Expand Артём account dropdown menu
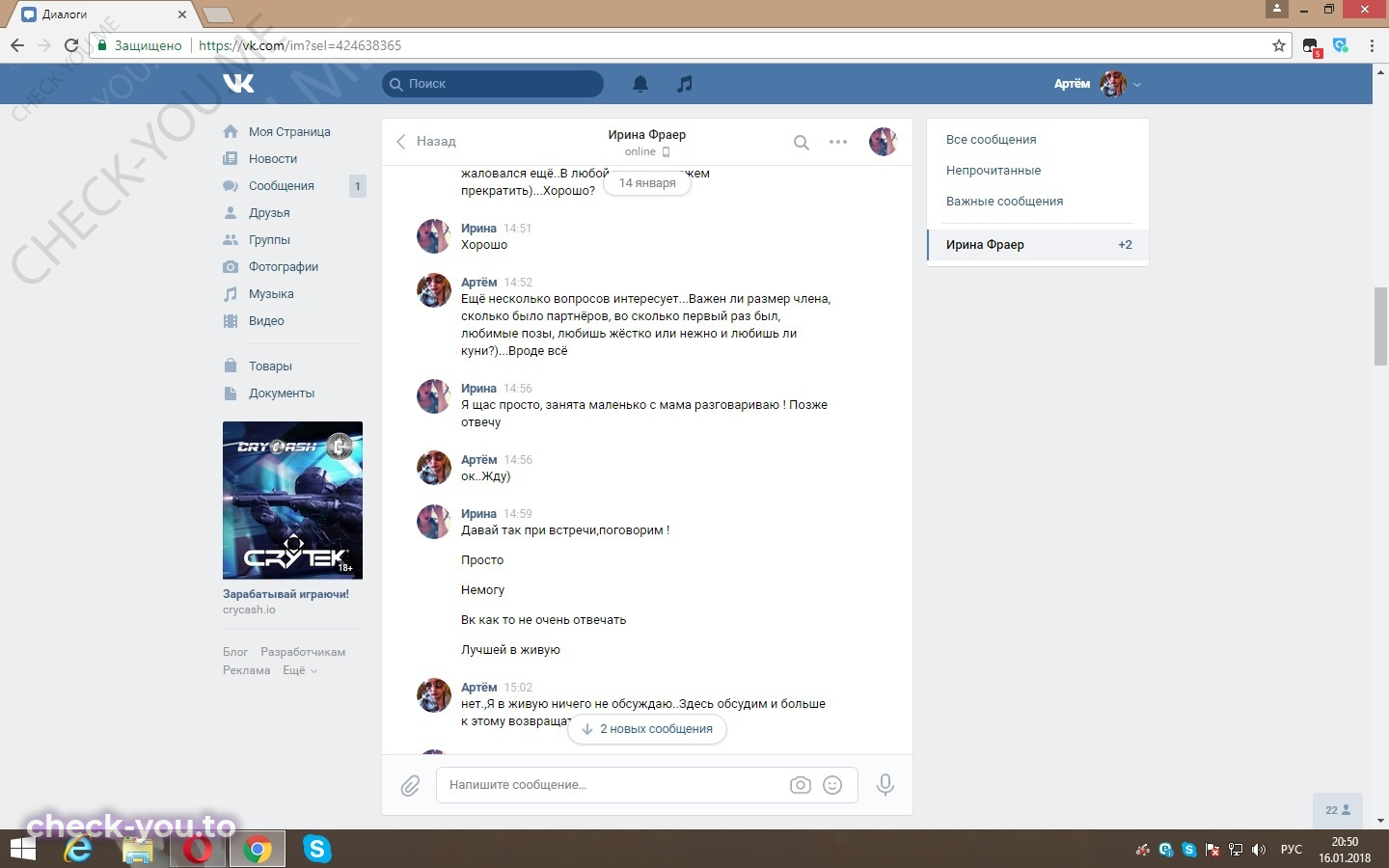Viewport: 1389px width, 868px height. [x=1098, y=84]
